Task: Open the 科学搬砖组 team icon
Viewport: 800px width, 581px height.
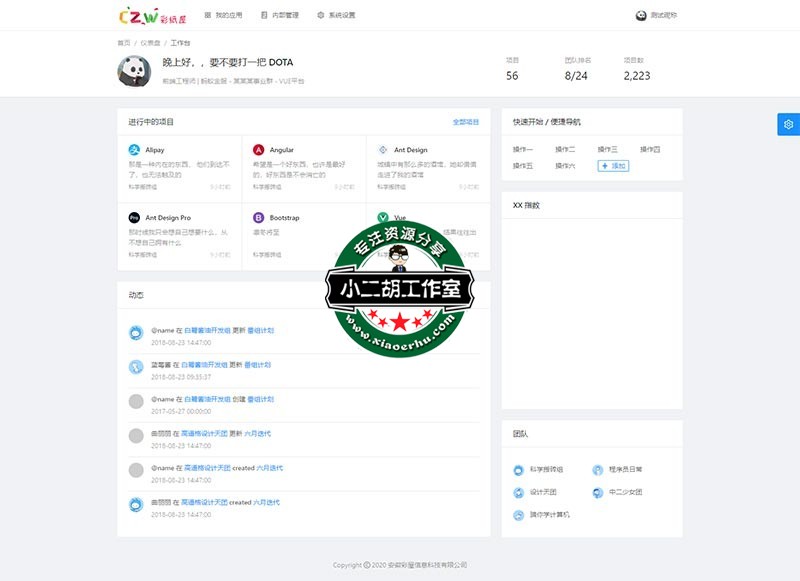Action: pos(518,469)
